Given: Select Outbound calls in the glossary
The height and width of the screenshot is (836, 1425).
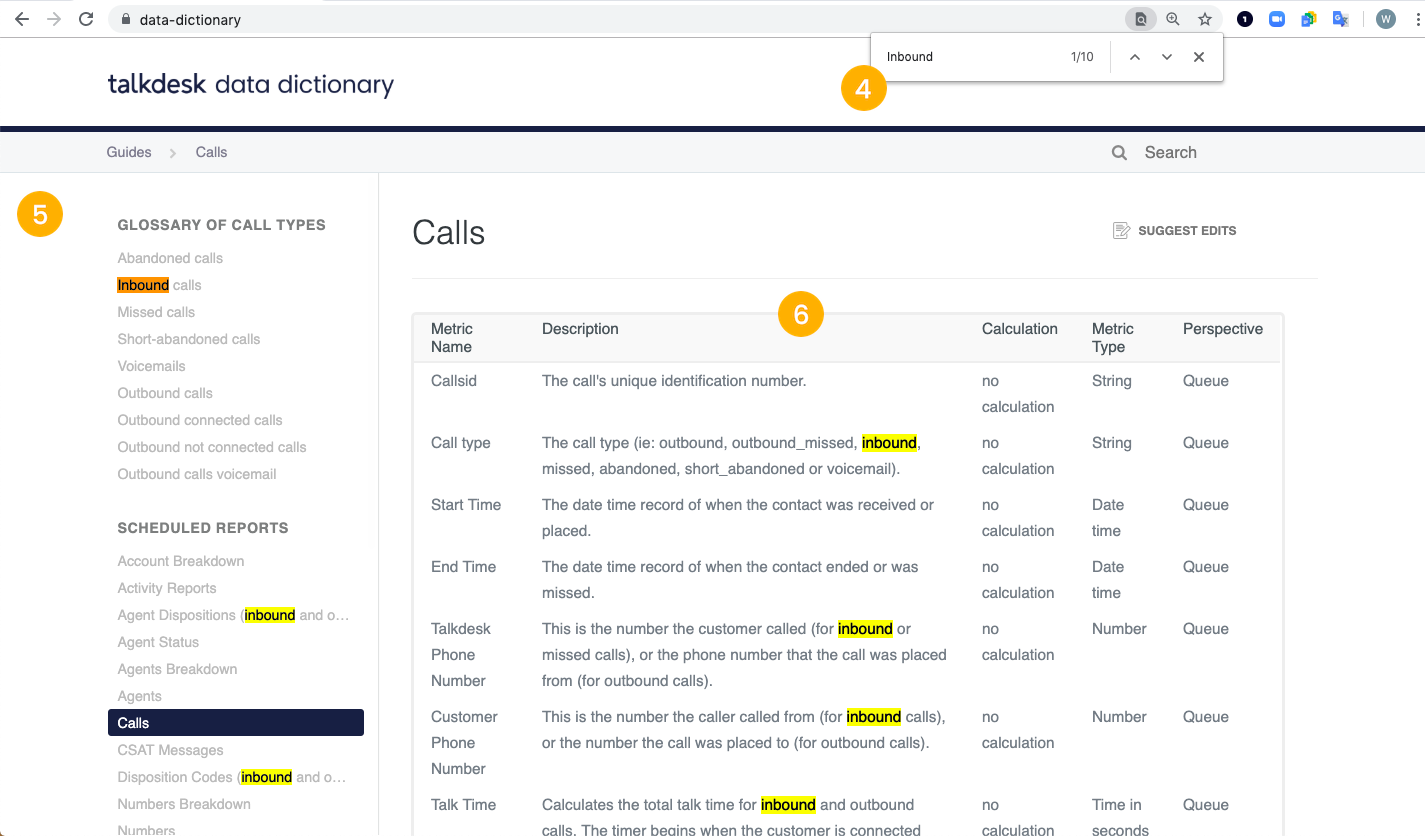Looking at the screenshot, I should tap(164, 393).
